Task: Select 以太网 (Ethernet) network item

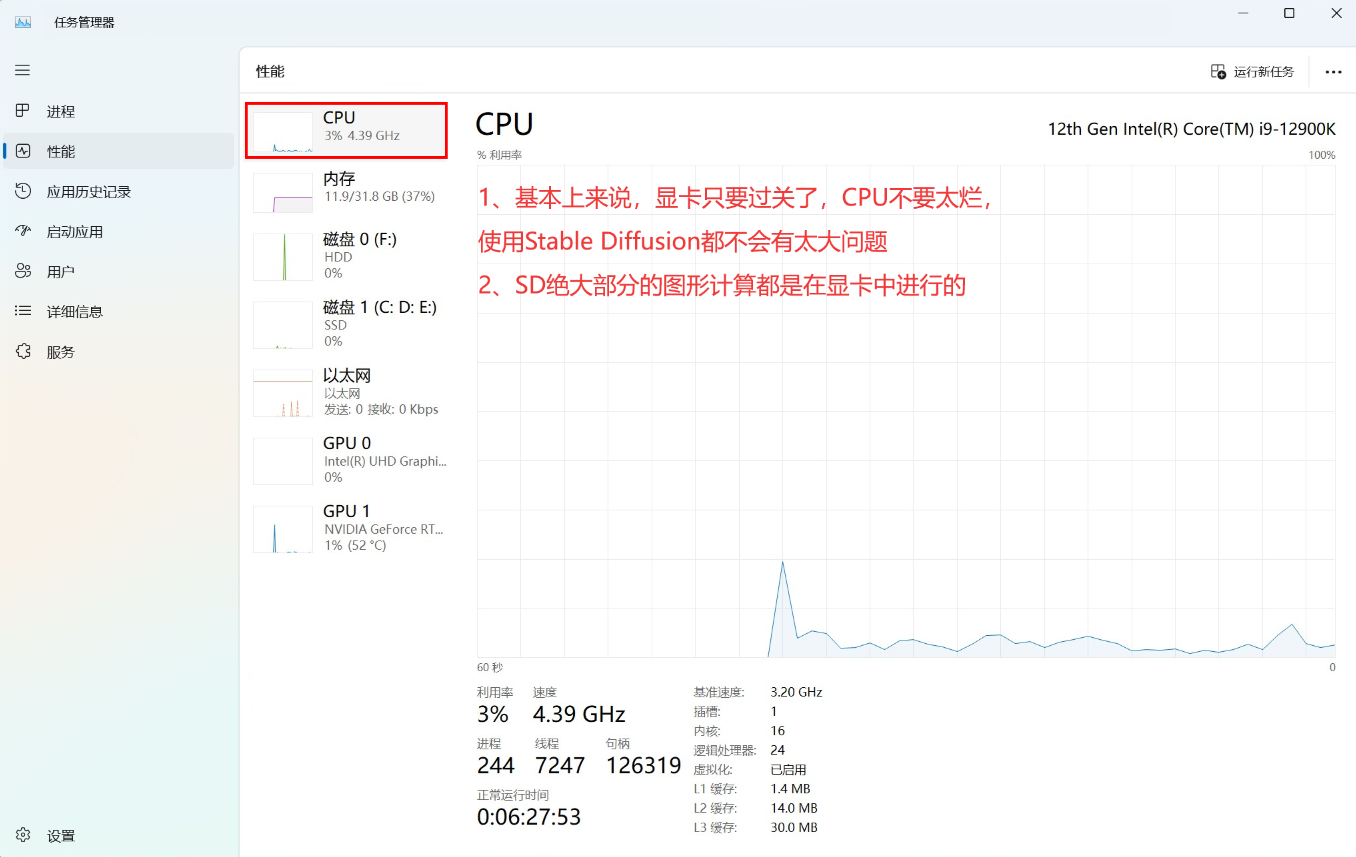Action: 346,391
